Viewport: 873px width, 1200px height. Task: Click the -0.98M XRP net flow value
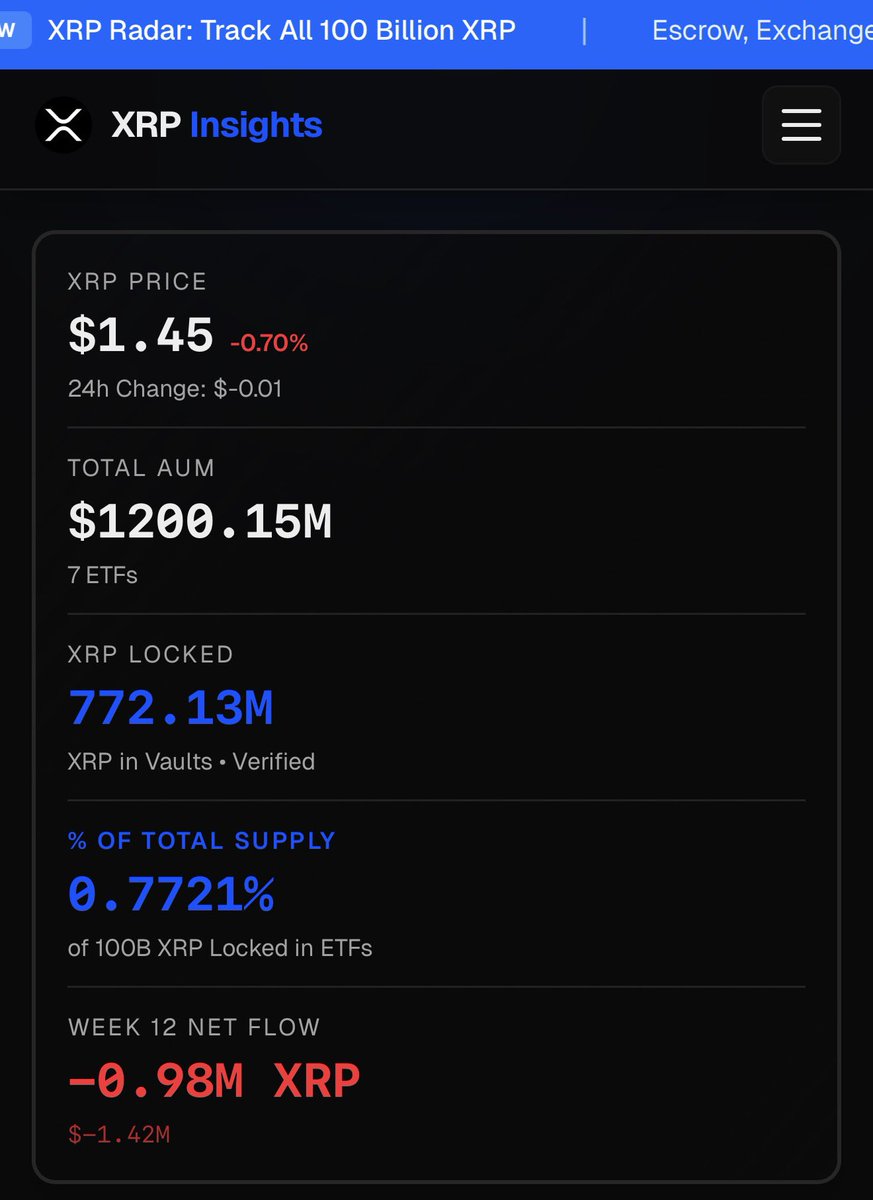tap(214, 1081)
